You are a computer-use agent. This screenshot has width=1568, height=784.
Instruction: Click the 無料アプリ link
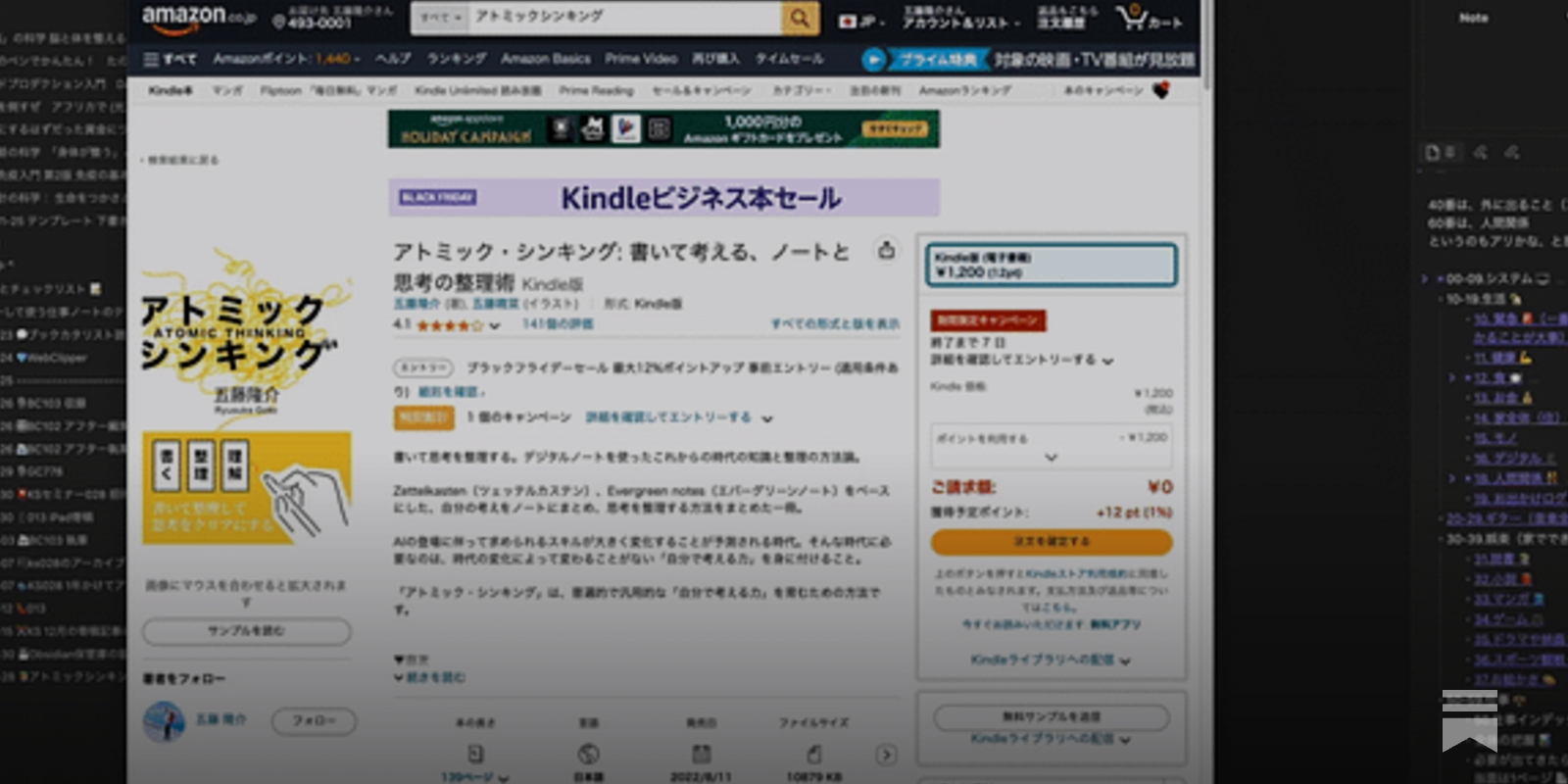point(1115,624)
